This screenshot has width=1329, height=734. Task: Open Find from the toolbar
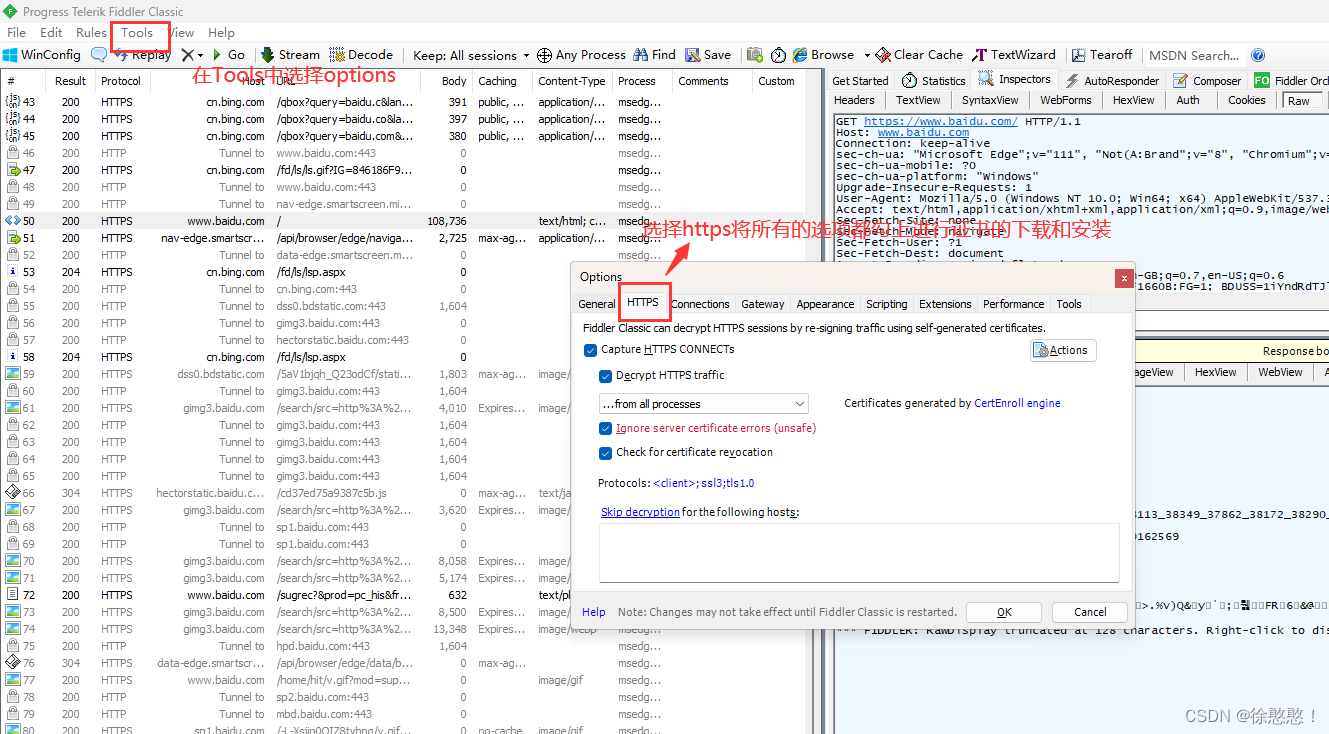pyautogui.click(x=654, y=55)
